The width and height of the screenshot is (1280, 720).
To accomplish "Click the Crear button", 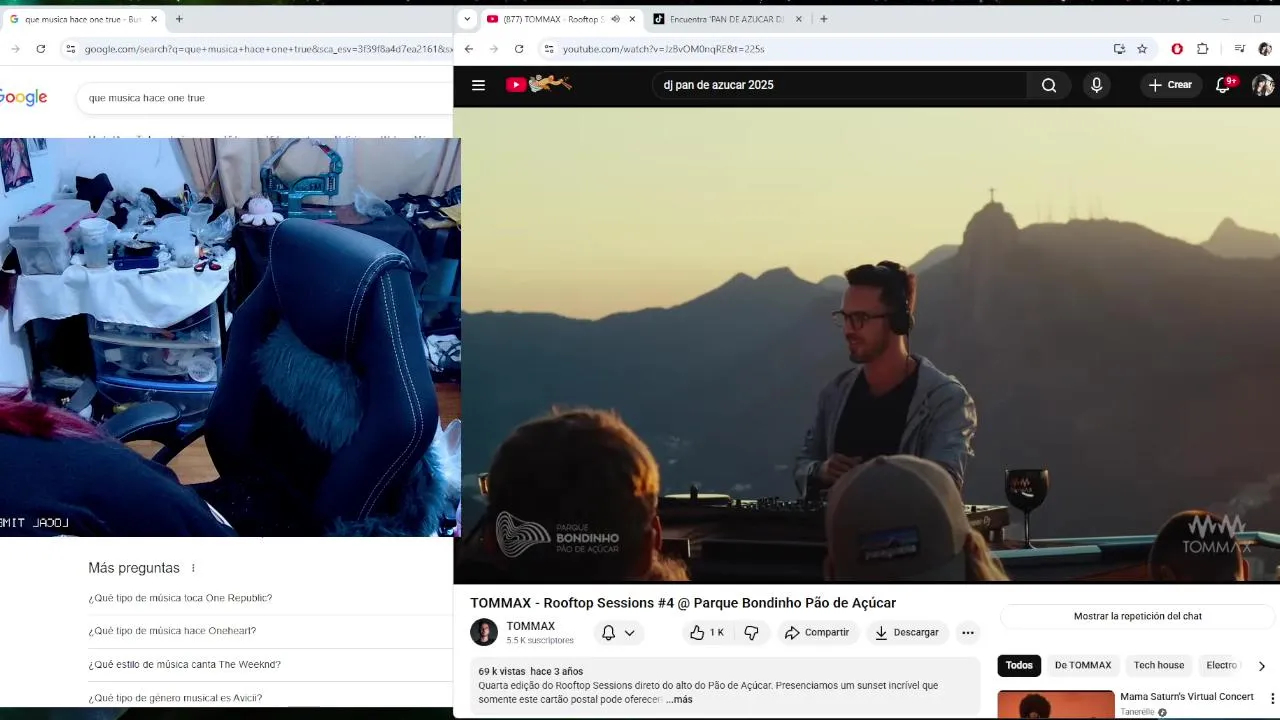I will [1170, 85].
